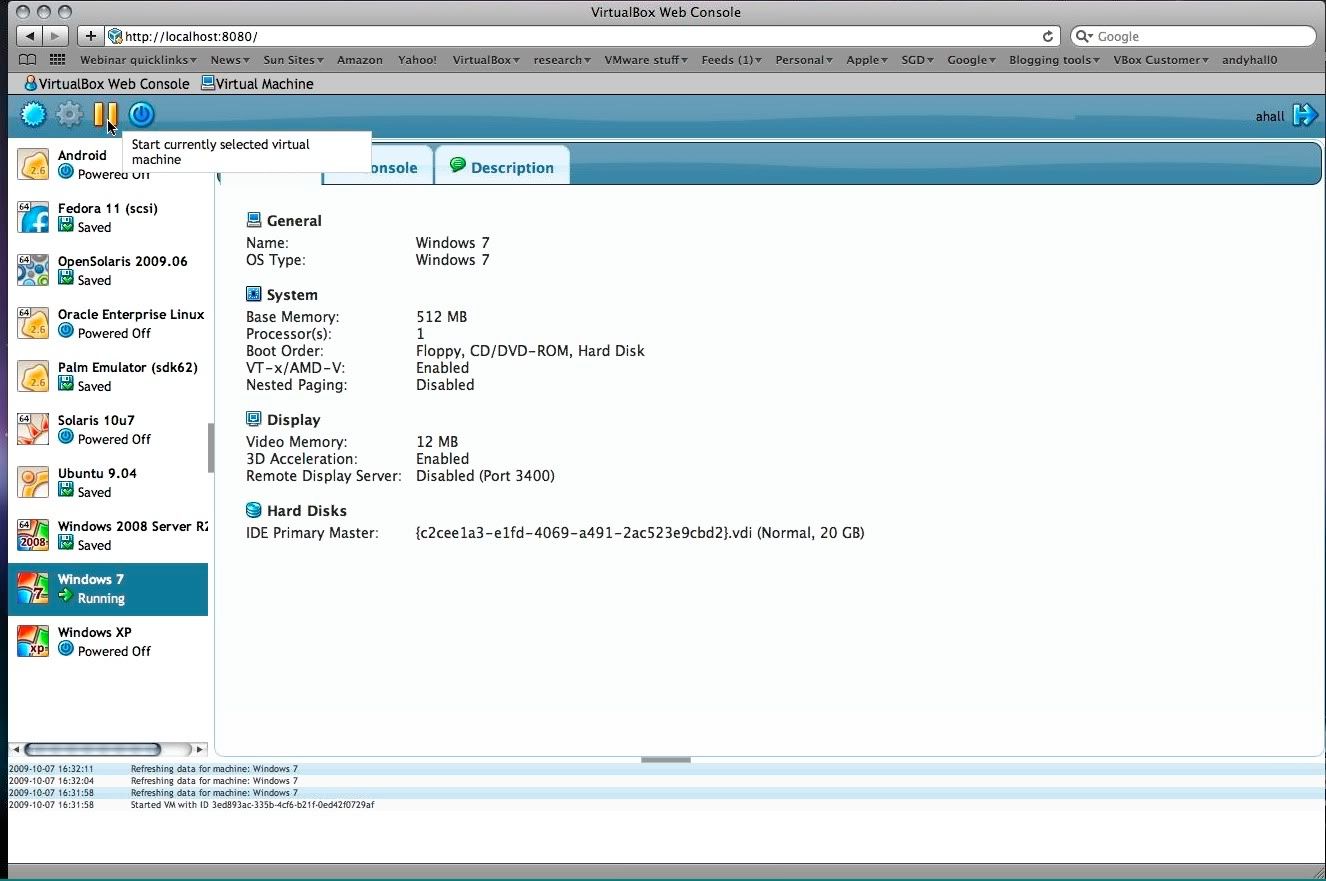This screenshot has width=1326, height=881.
Task: Click the Google search field
Action: point(1193,36)
